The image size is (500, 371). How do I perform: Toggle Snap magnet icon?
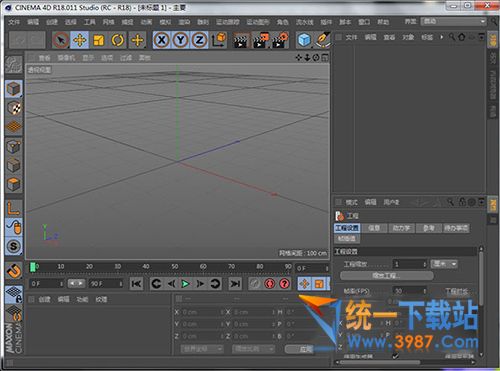14,271
